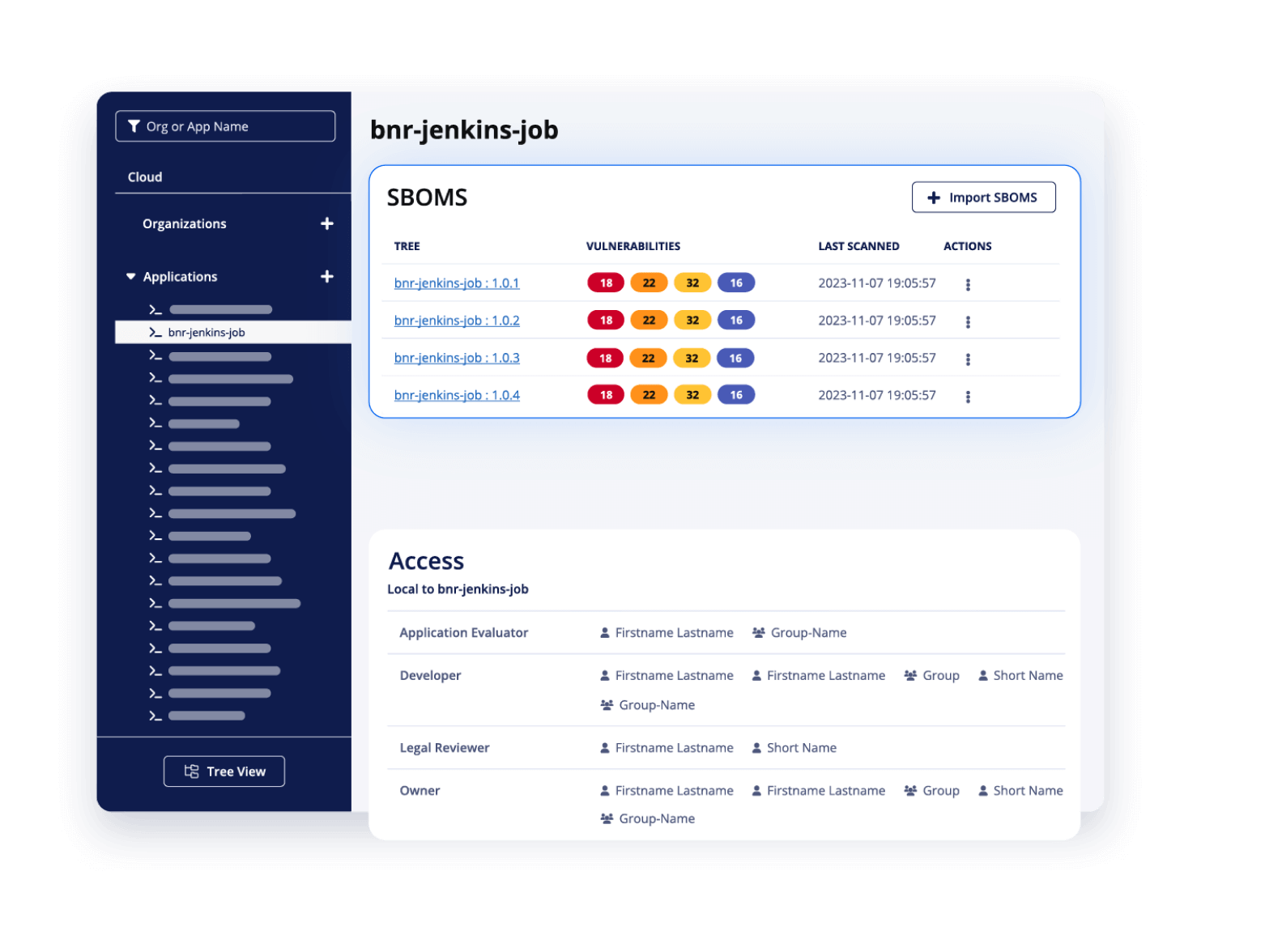Viewport: 1265px width, 952px height.
Task: Switch to Tree View
Action: (224, 771)
